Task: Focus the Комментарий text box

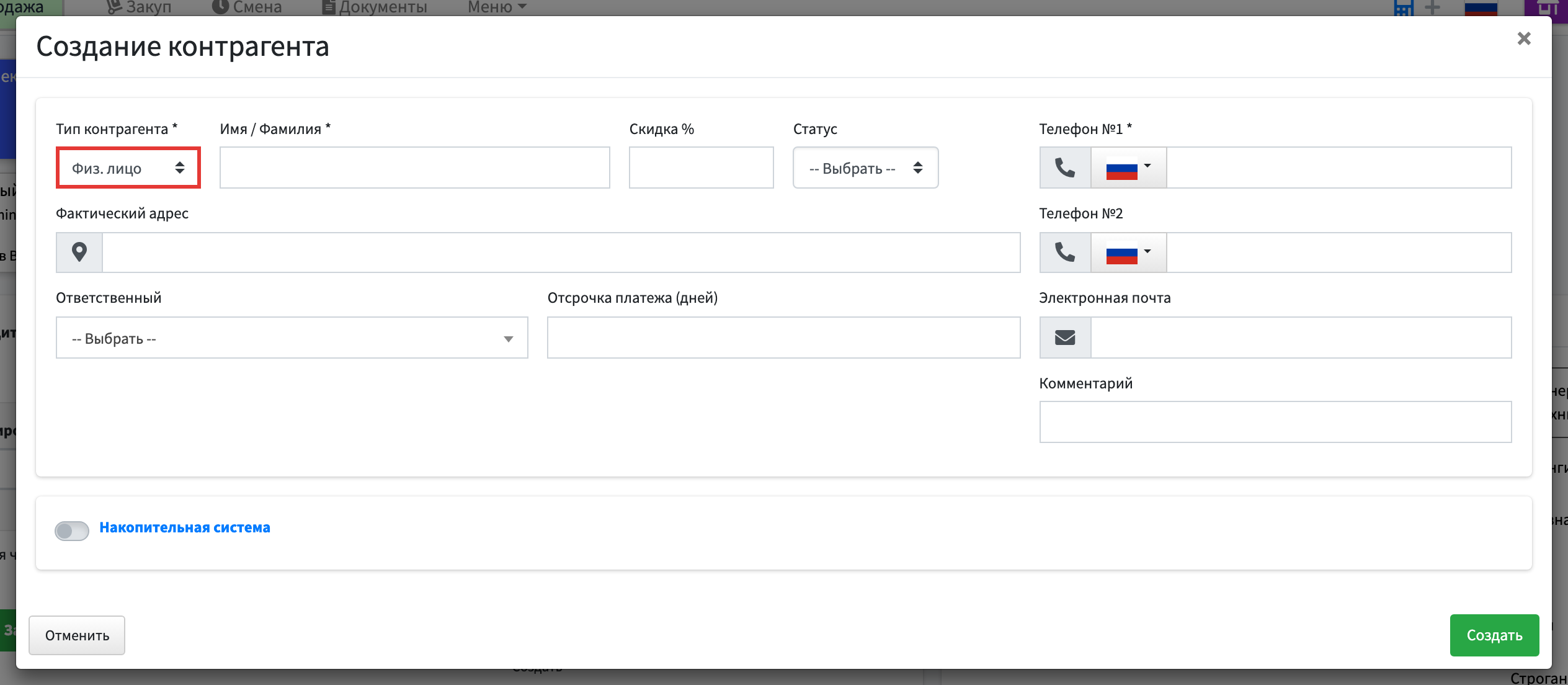Action: click(1276, 422)
